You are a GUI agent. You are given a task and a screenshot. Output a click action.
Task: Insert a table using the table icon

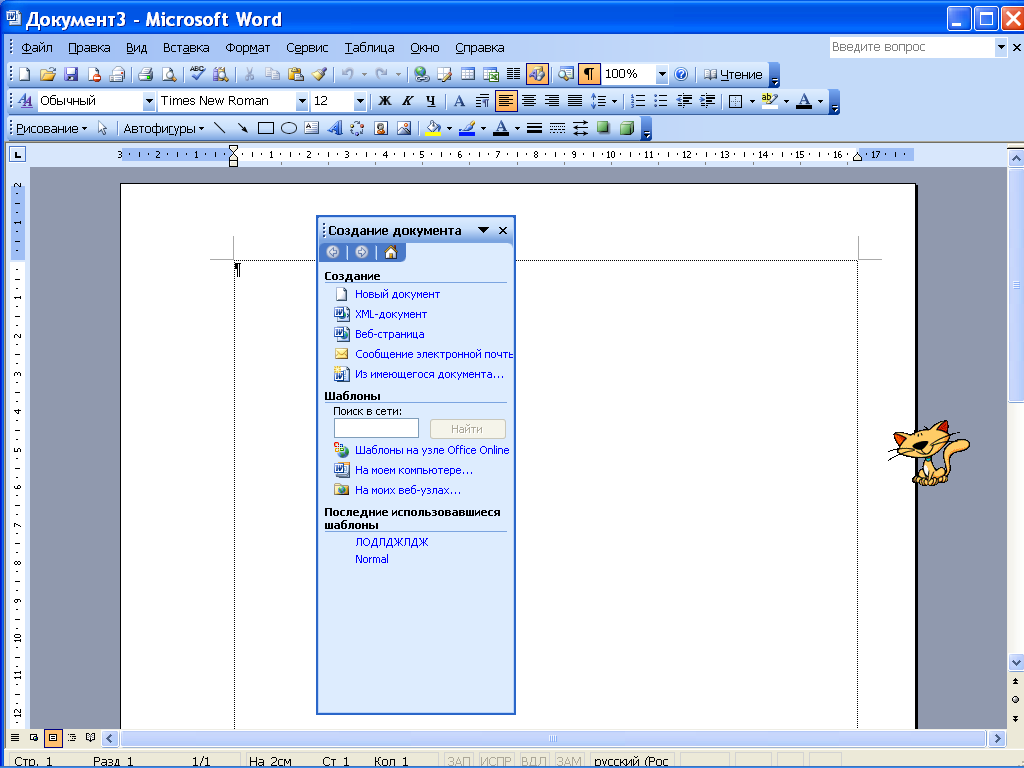469,74
